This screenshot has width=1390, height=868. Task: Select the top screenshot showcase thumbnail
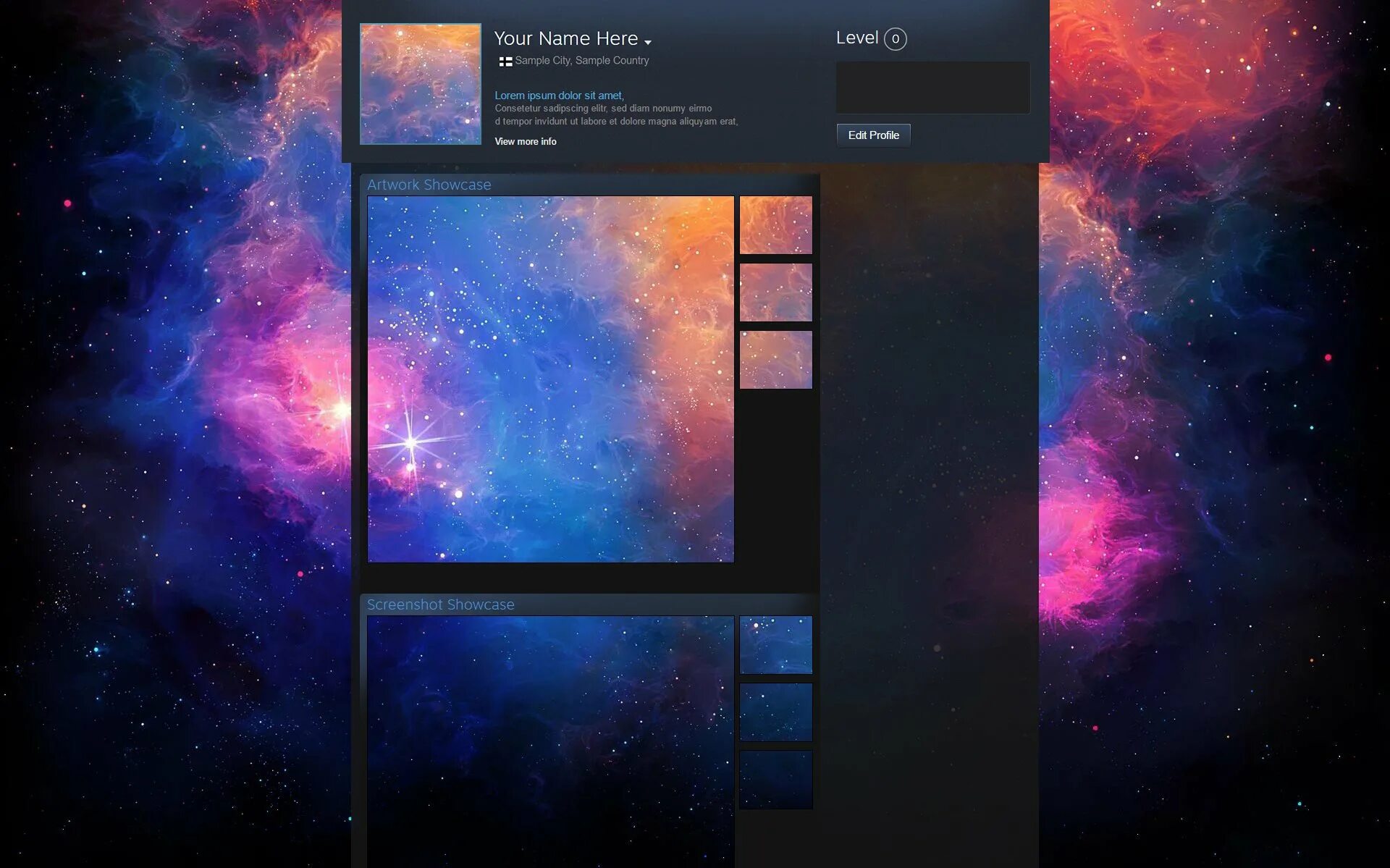coord(775,645)
